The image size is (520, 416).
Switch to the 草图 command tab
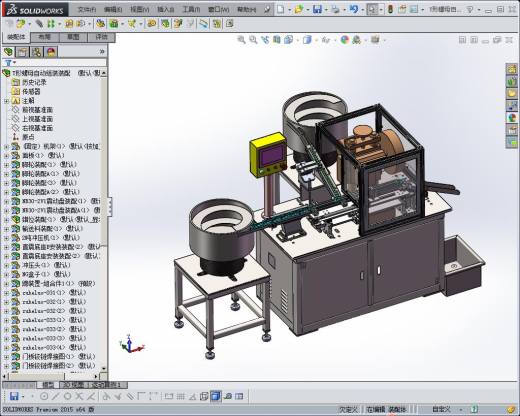73,37
